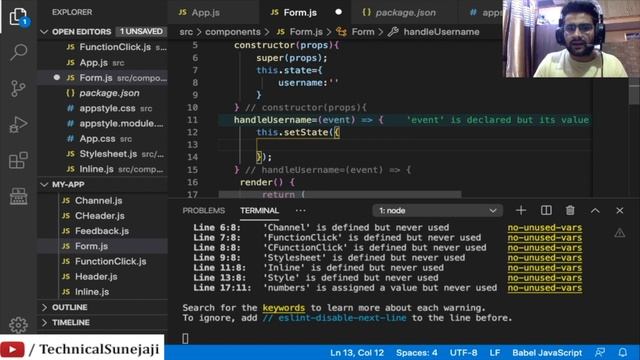The height and width of the screenshot is (360, 640).
Task: Open Feedback.js in MY-APP tree
Action: pos(102,231)
